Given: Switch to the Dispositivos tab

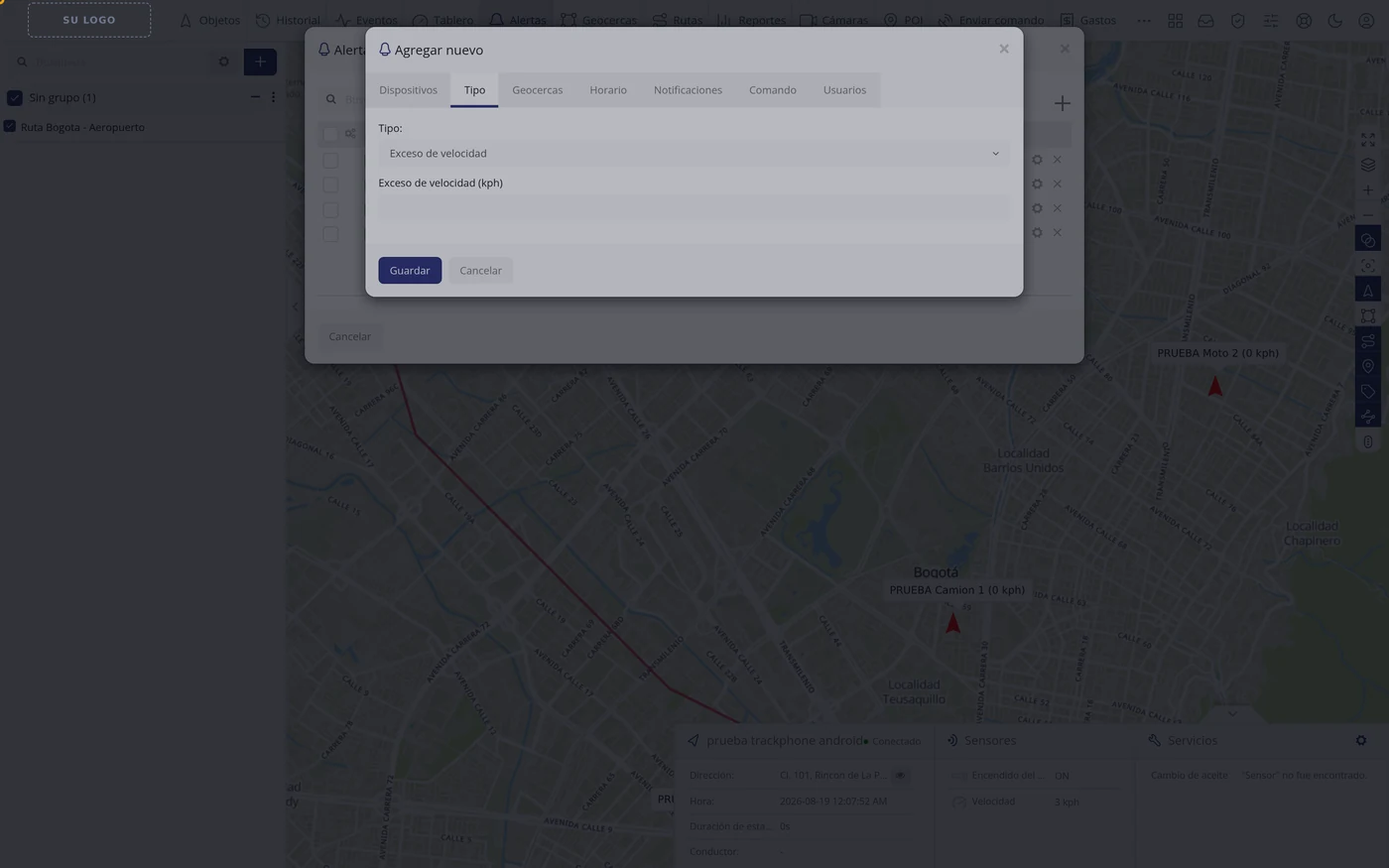Looking at the screenshot, I should 408,90.
